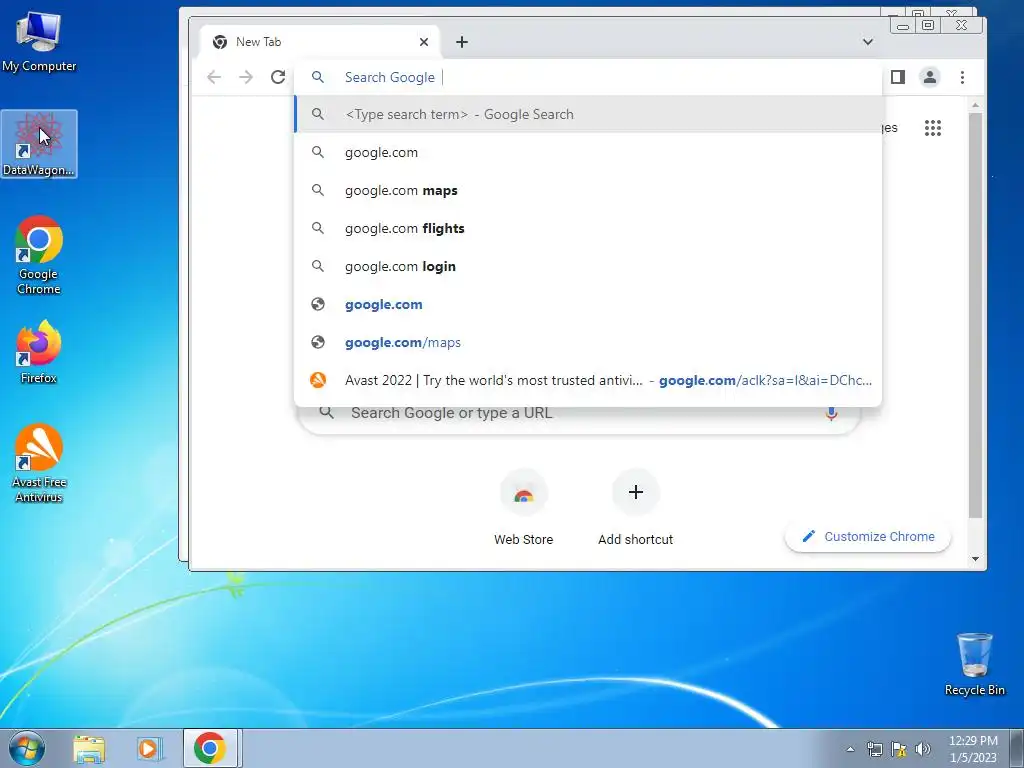Open the Windows Start button

pyautogui.click(x=26, y=748)
